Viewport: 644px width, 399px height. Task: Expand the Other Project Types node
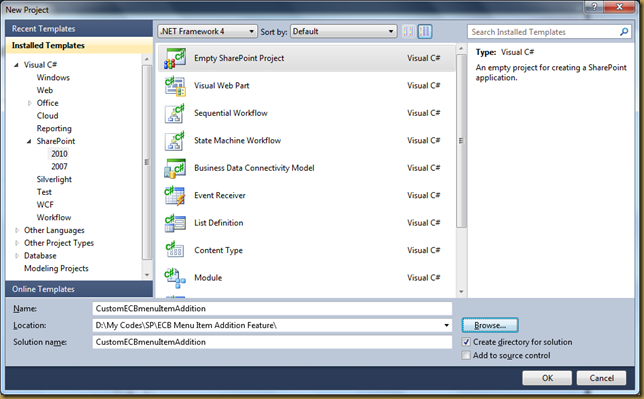point(17,243)
